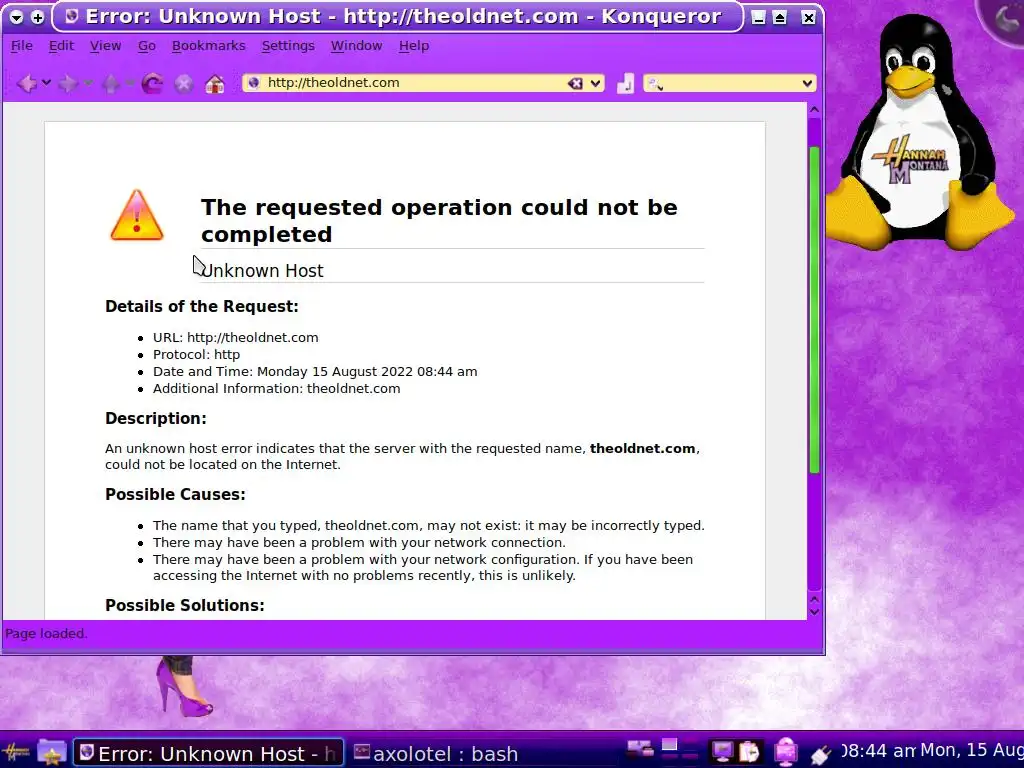This screenshot has height=768, width=1024.
Task: Click the Tux penguin desktop widget
Action: [920, 131]
